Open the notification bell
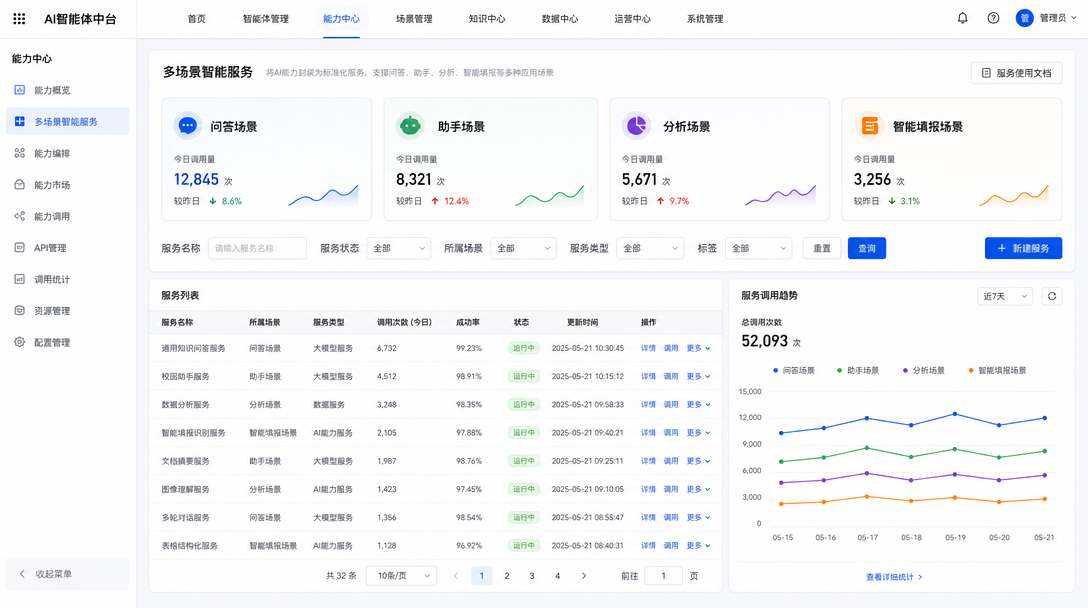 tap(962, 18)
